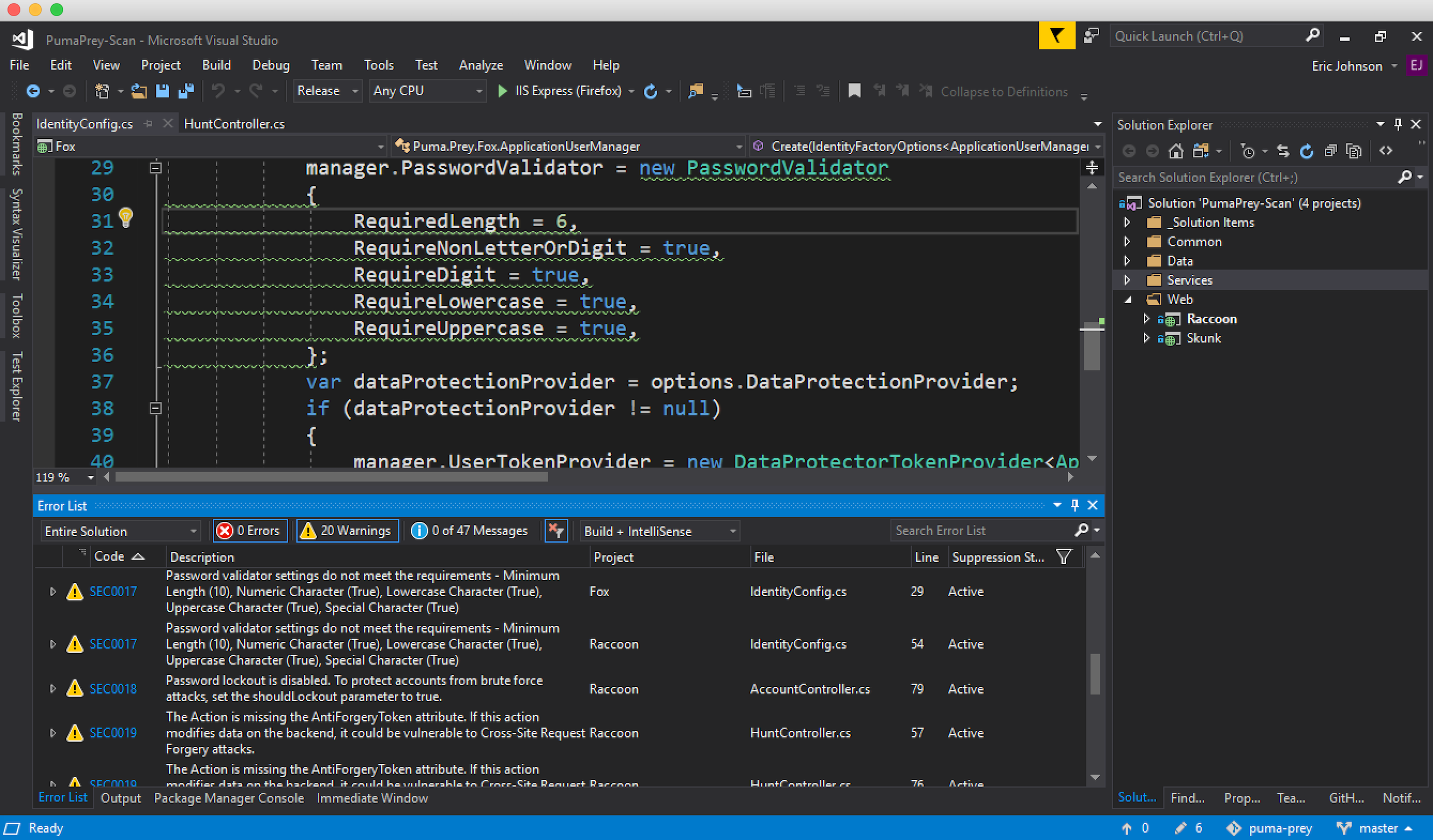
Task: Expand the Raccoon project node
Action: click(1146, 319)
